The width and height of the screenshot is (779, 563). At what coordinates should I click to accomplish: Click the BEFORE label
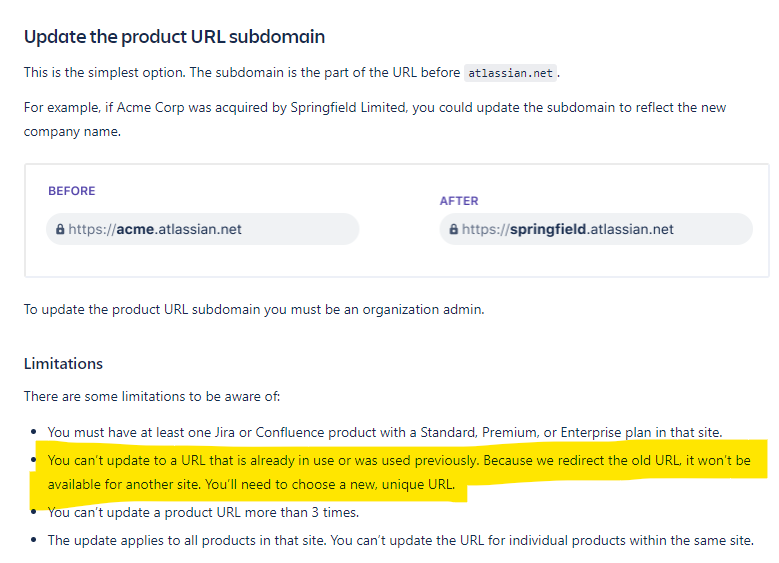point(72,191)
